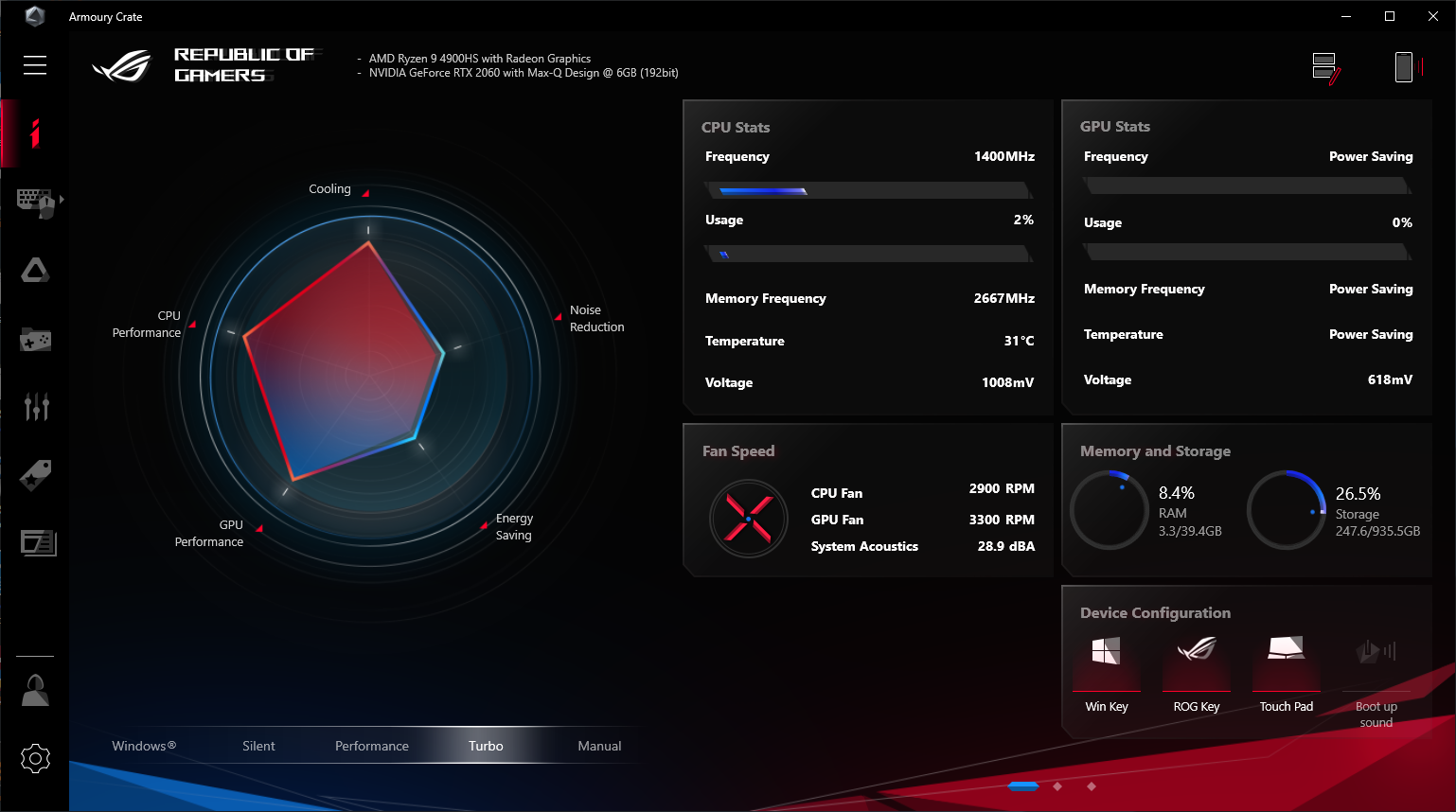Click the CPU Usage progress bar
1456x812 pixels.
coord(869,254)
